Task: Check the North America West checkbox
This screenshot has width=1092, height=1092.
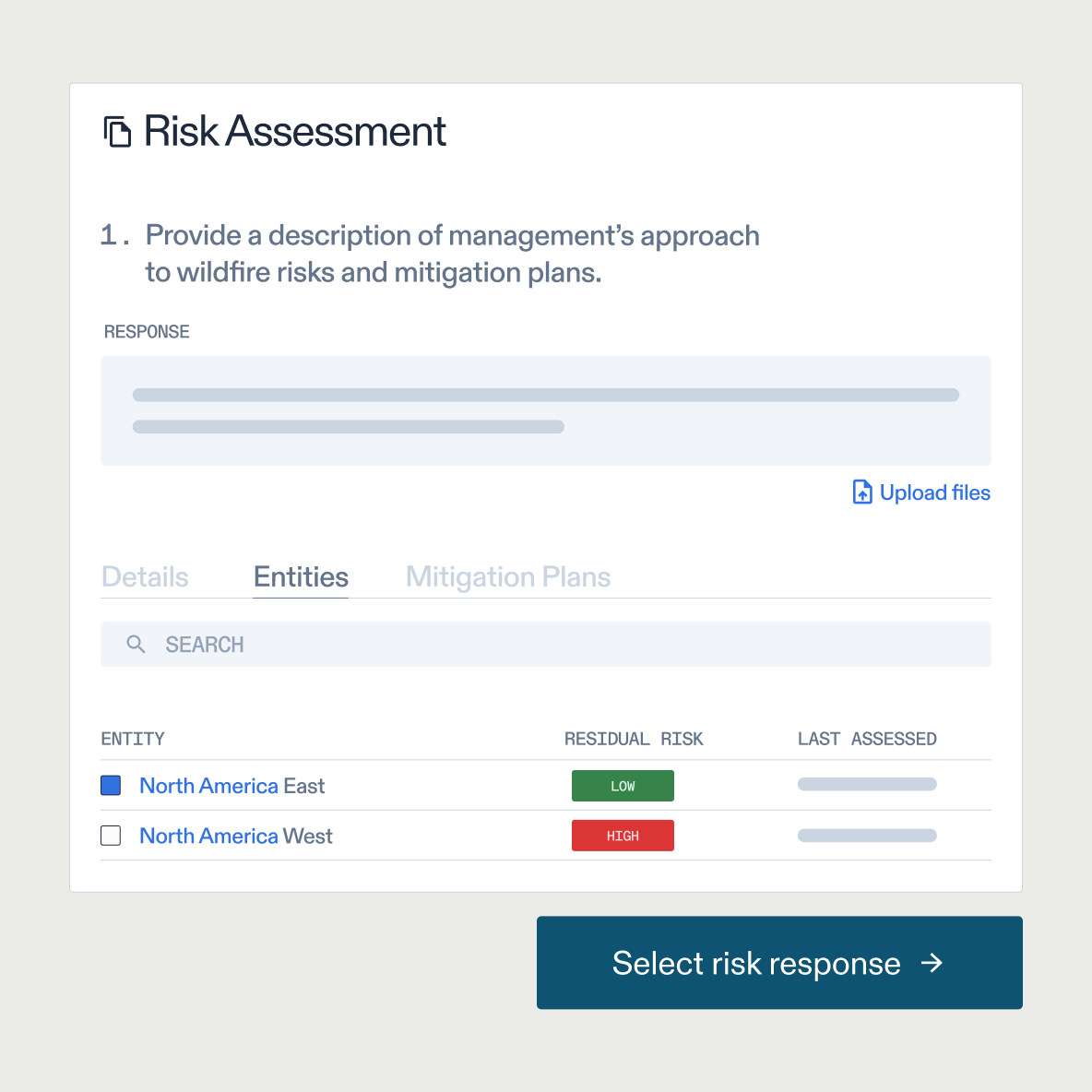Action: 110,835
